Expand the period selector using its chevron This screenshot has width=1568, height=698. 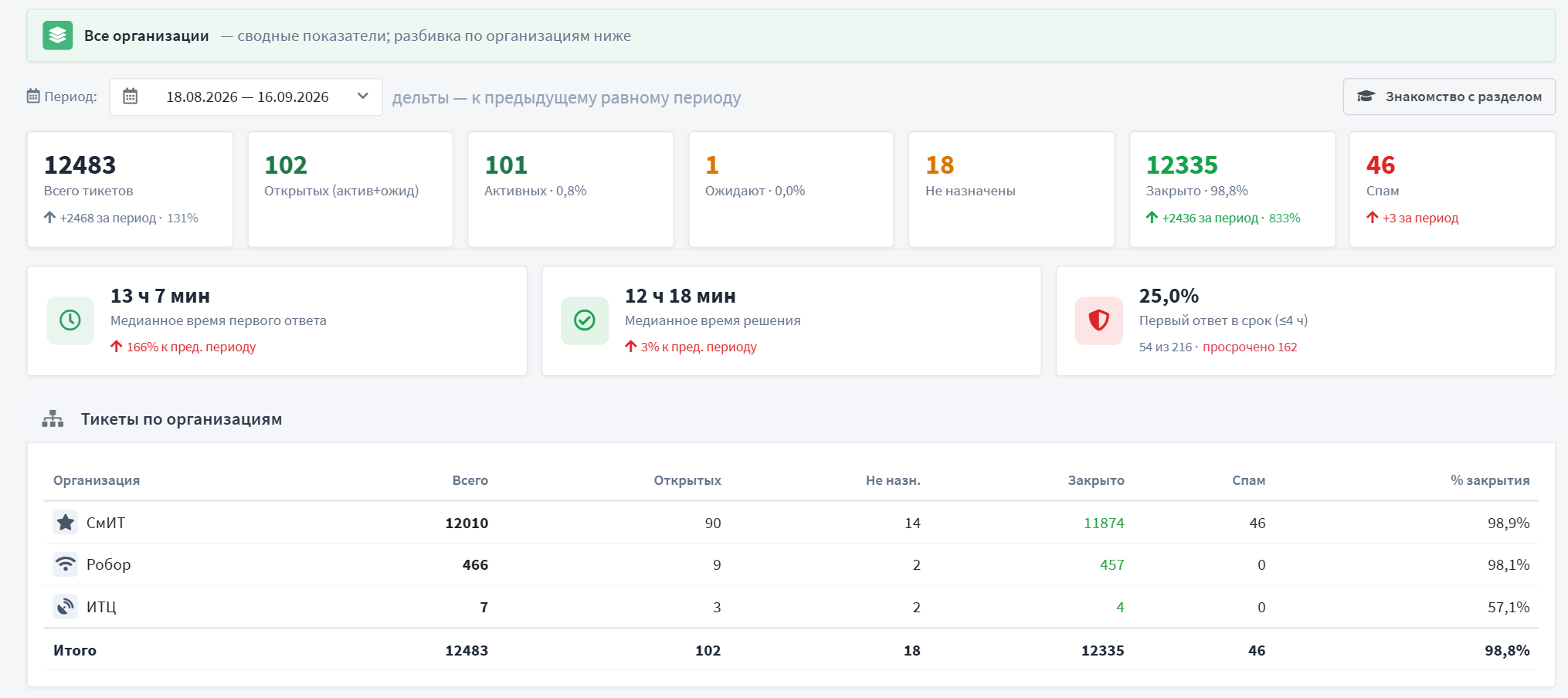coord(363,97)
